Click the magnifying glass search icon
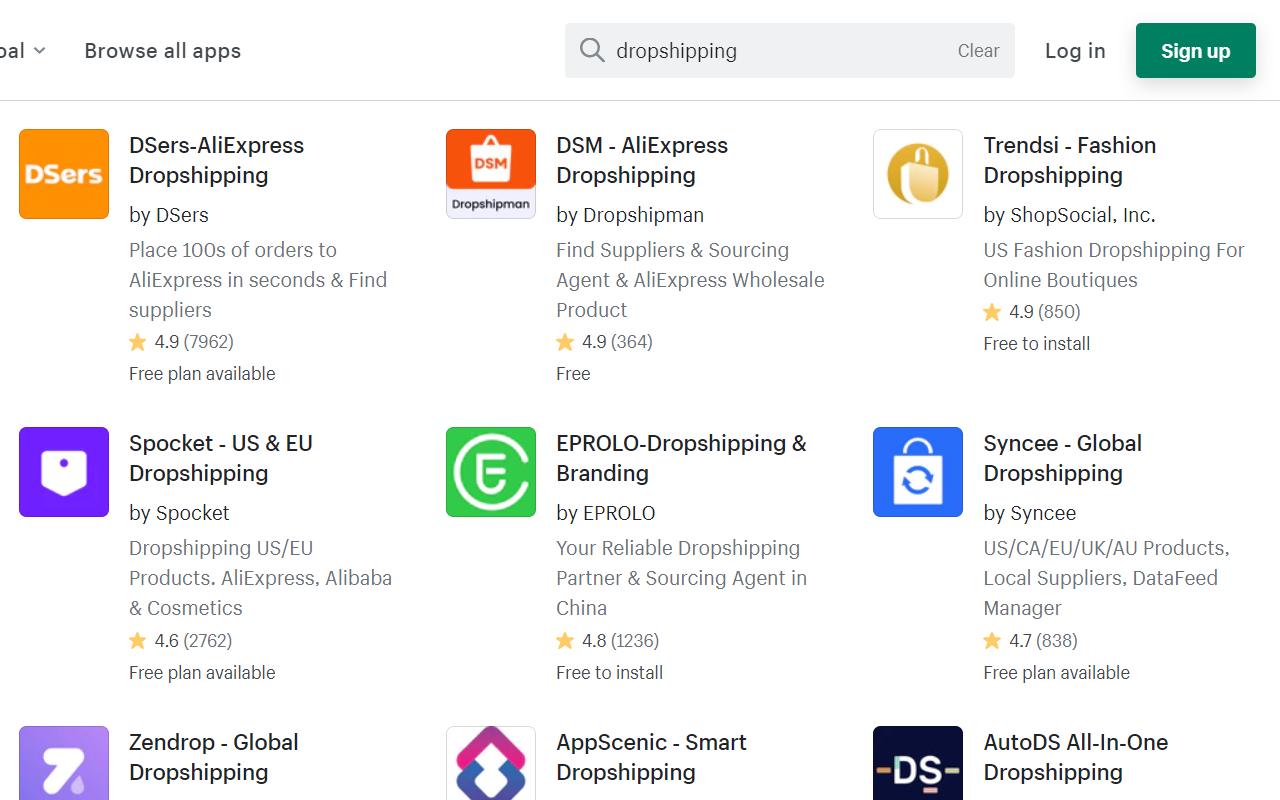Screen dimensions: 1280x800 (592, 50)
